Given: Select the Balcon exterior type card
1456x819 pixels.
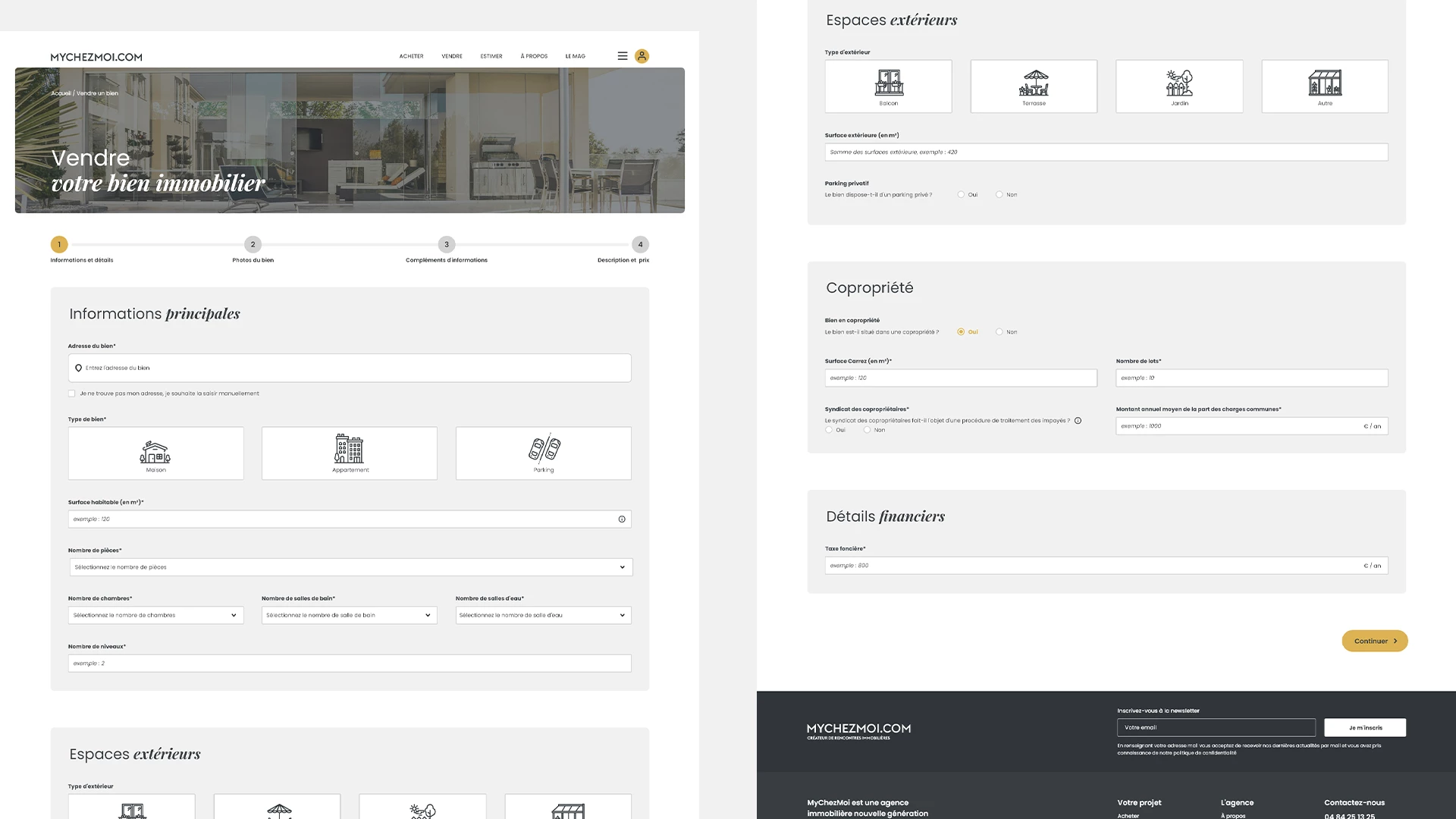Looking at the screenshot, I should tap(889, 86).
